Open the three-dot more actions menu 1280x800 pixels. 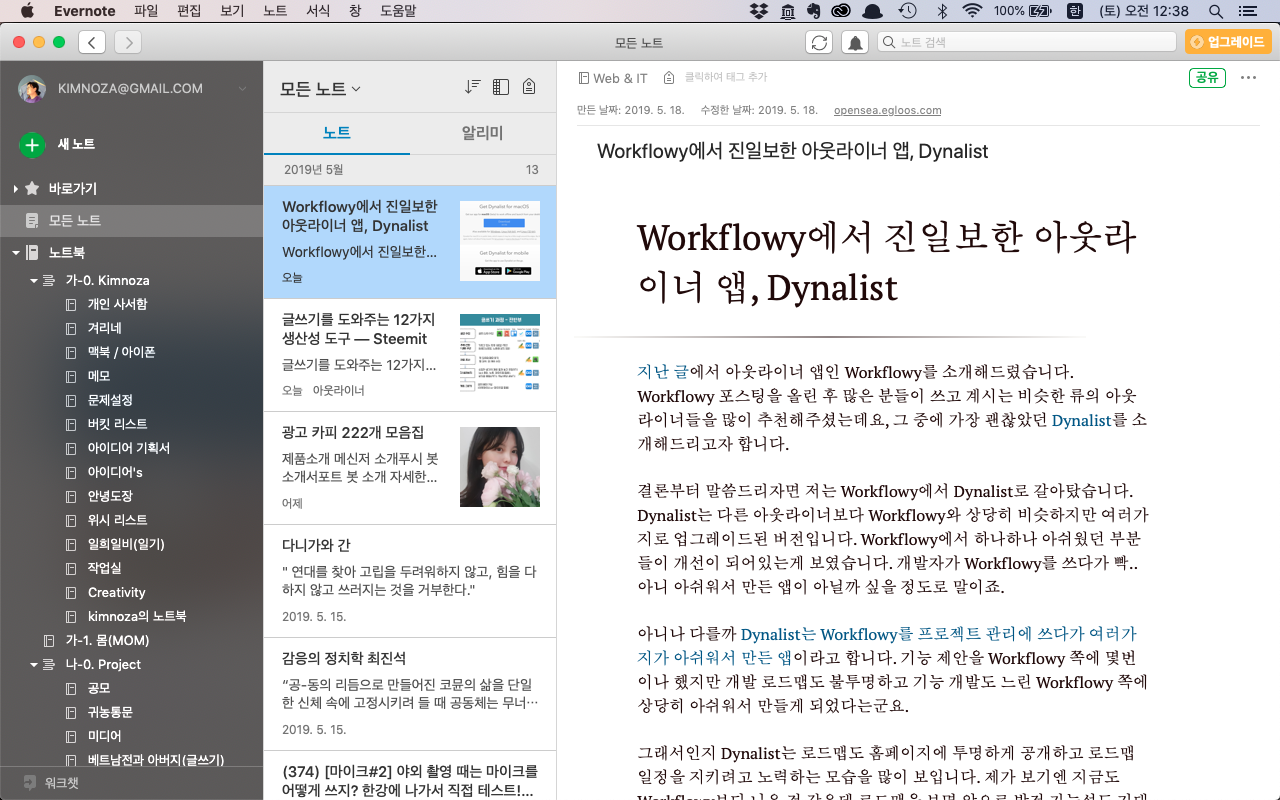pyautogui.click(x=1248, y=77)
